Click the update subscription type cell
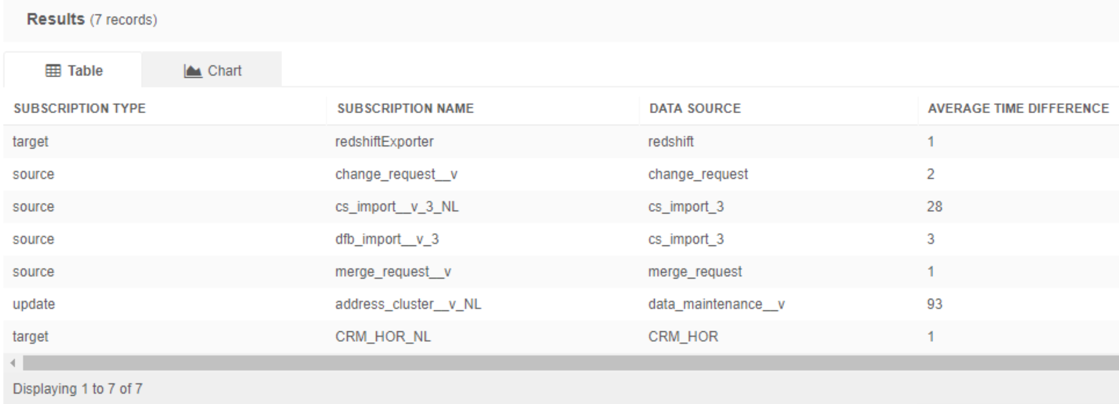The height and width of the screenshot is (404, 1119). 31,305
